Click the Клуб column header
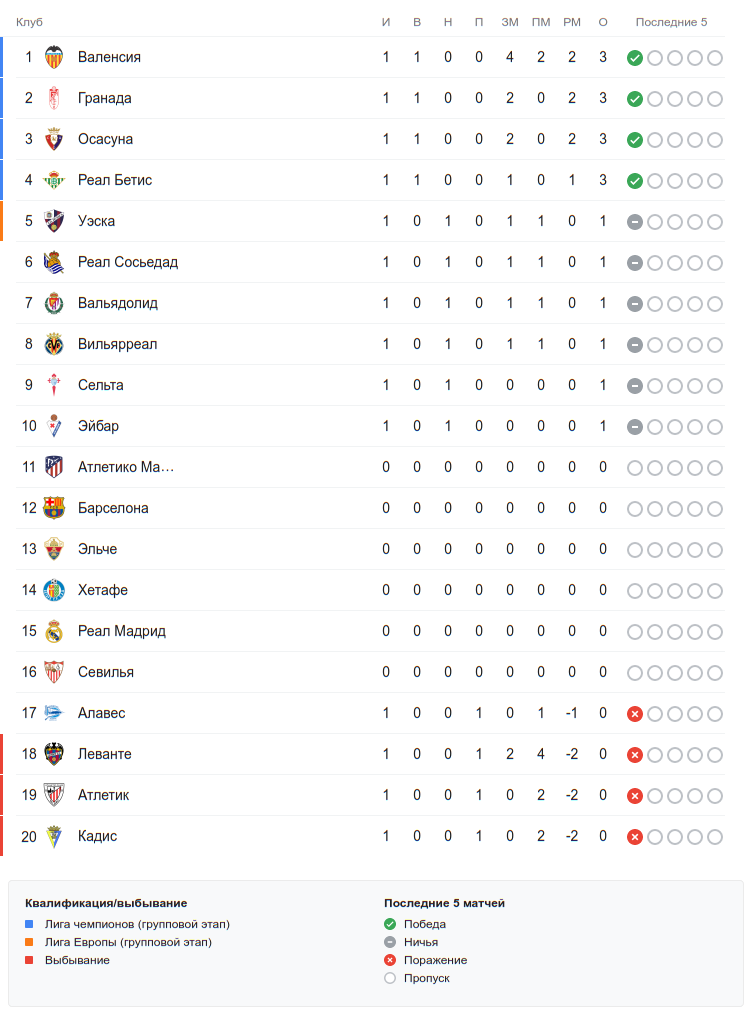Image resolution: width=752 pixels, height=1015 pixels. (29, 22)
